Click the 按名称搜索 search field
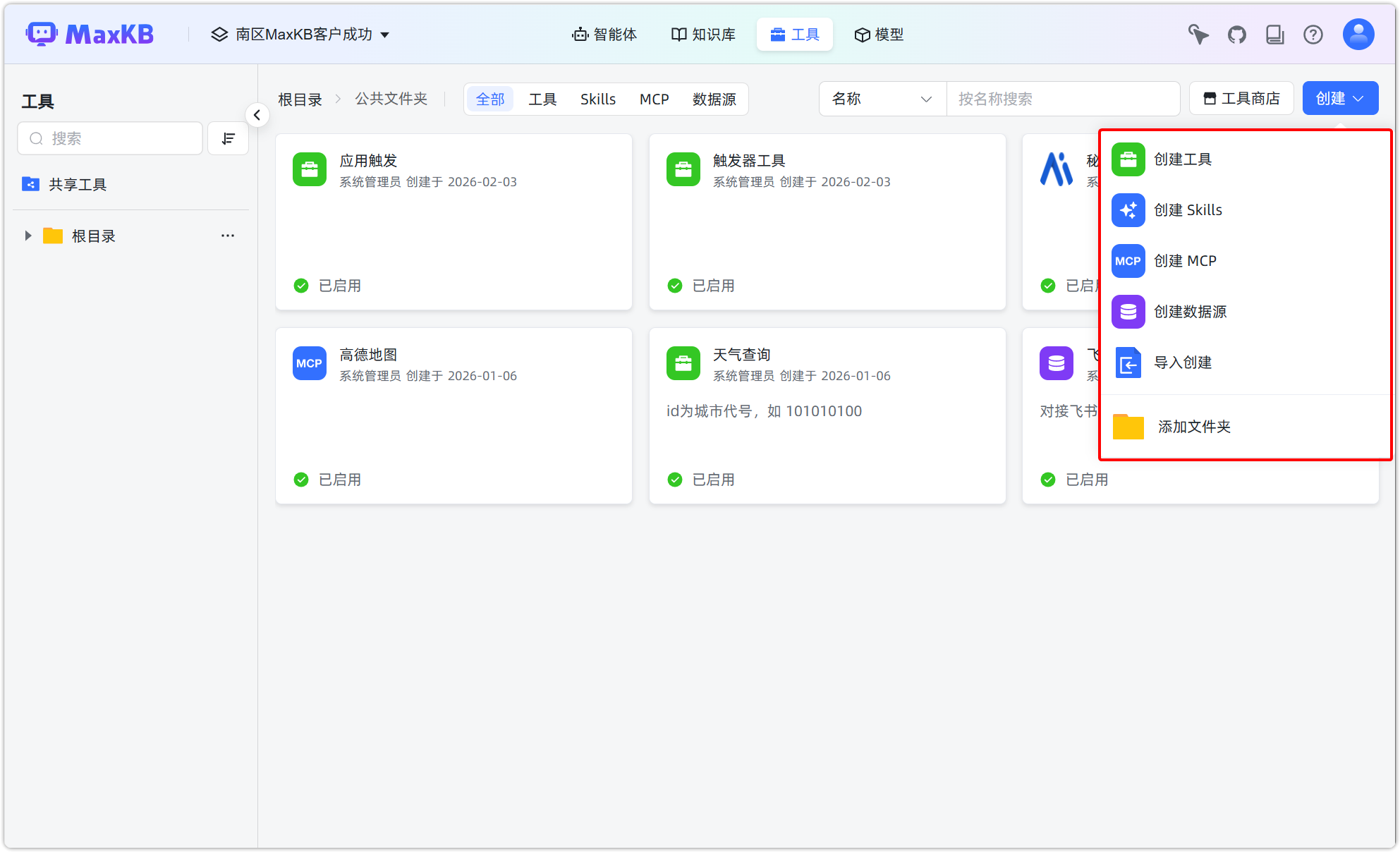The height and width of the screenshot is (852, 1400). [x=1062, y=99]
